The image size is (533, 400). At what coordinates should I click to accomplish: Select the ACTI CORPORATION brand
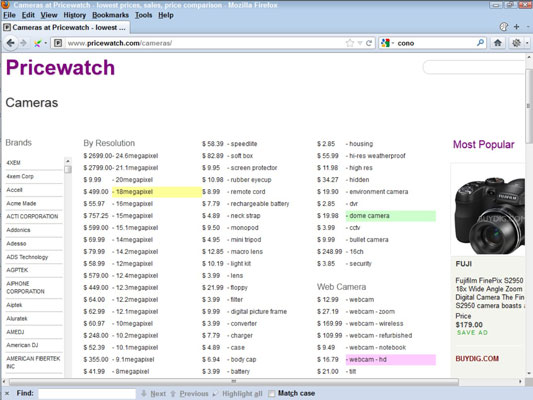tap(32, 216)
